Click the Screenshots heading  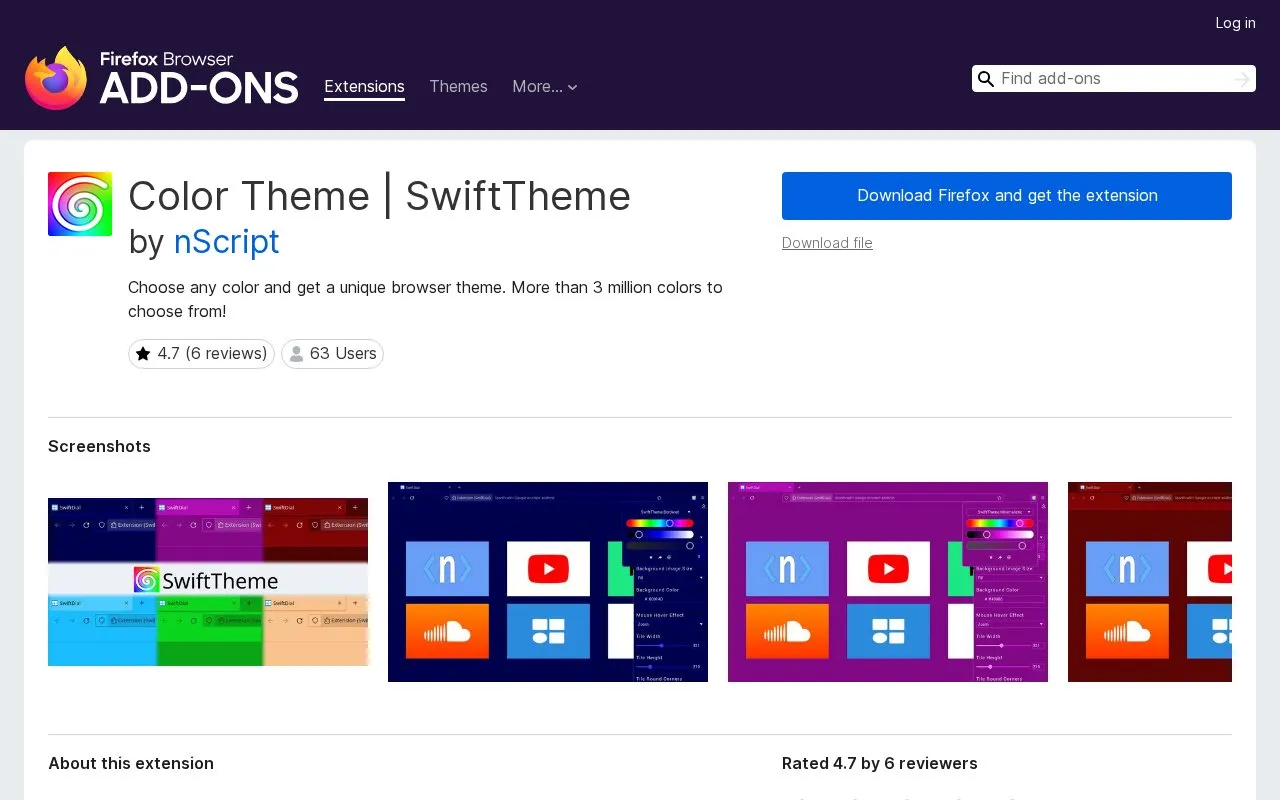click(99, 446)
